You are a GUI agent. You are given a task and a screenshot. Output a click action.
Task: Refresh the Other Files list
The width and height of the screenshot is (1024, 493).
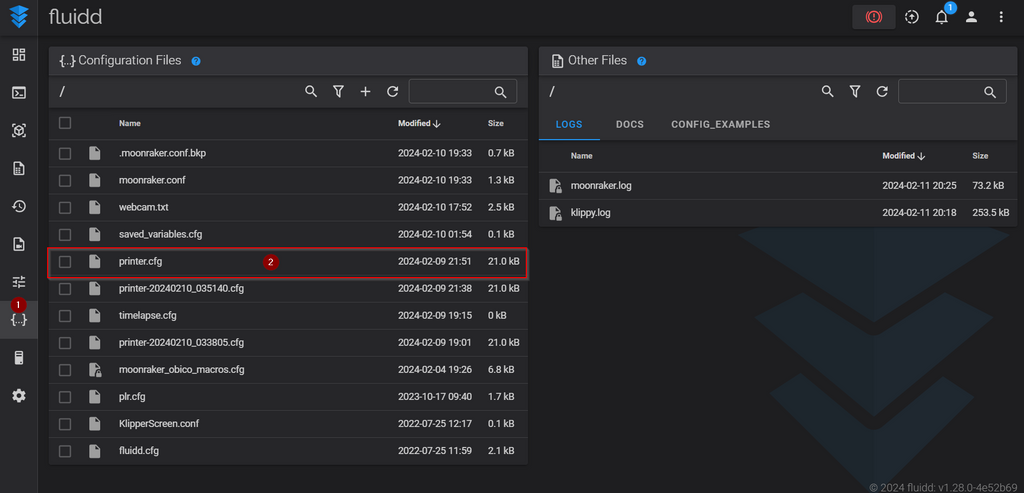point(882,91)
